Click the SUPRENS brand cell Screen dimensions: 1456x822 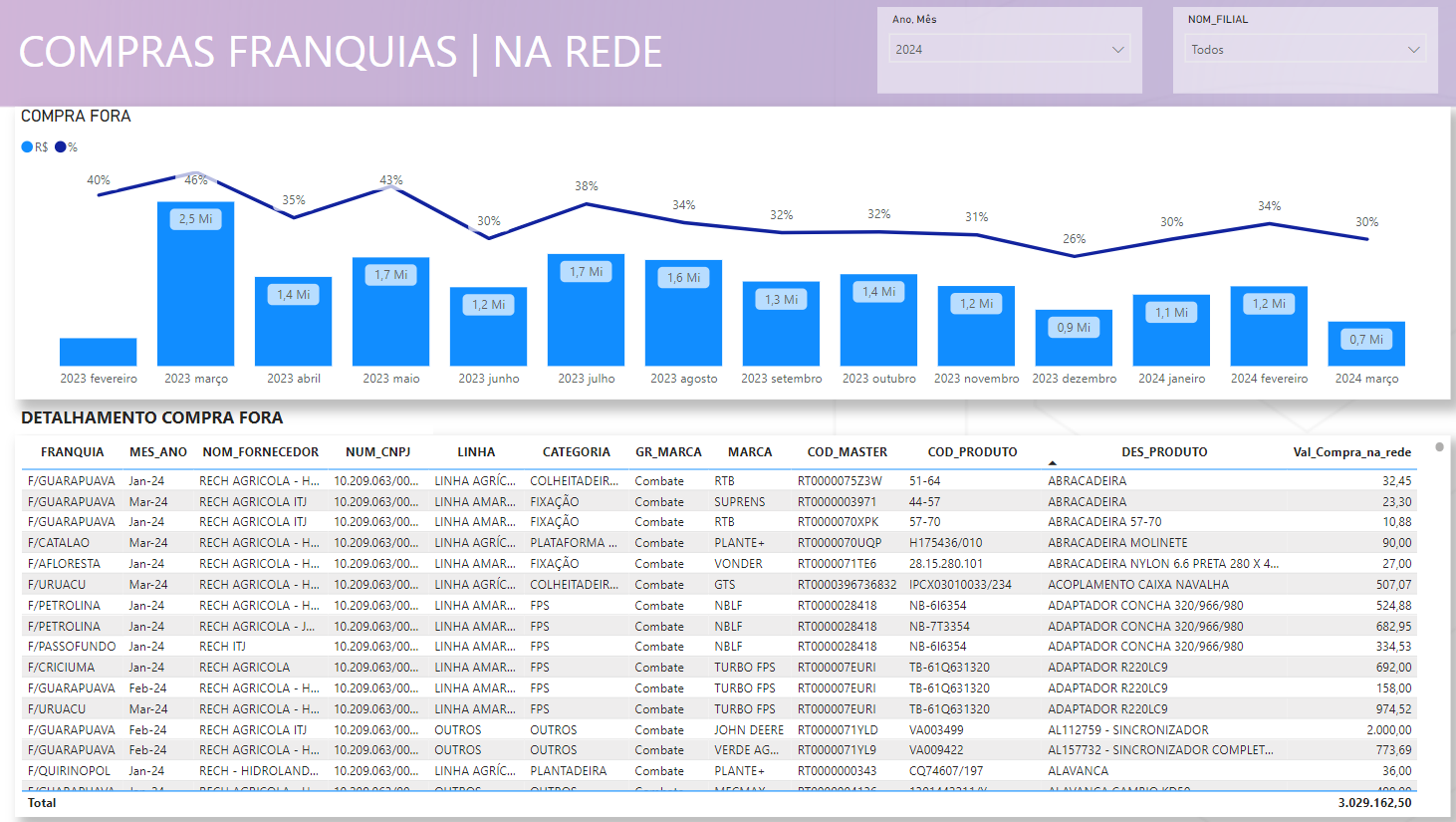click(x=740, y=502)
